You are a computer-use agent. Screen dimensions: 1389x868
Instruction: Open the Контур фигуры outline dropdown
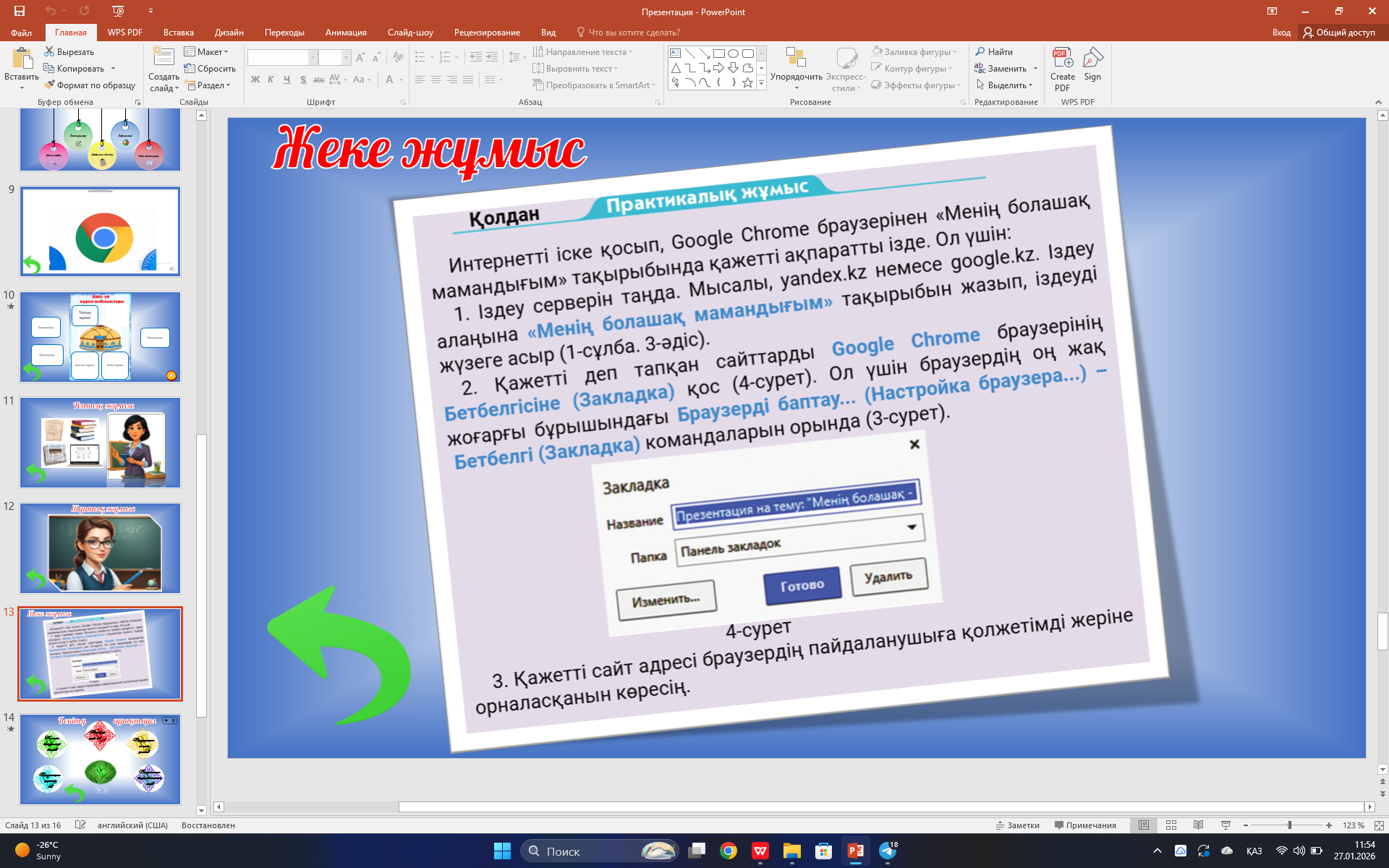point(912,69)
